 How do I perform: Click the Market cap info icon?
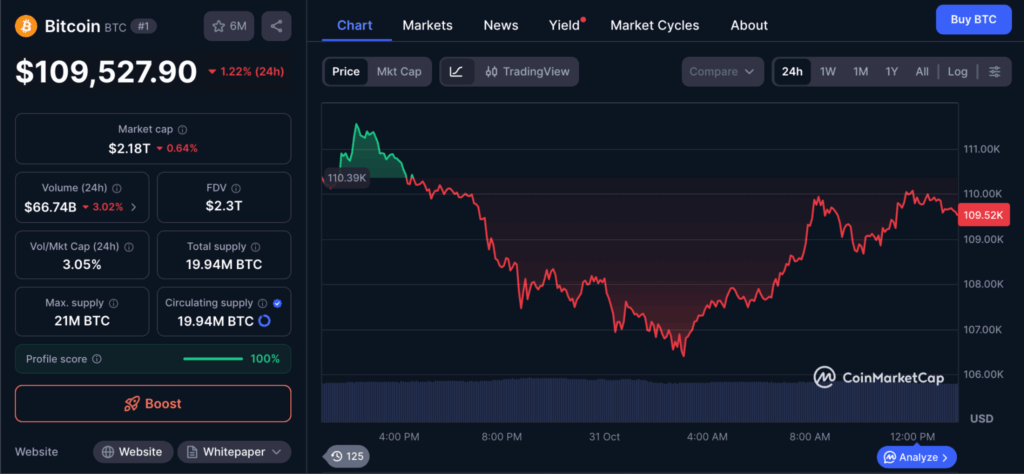[182, 129]
